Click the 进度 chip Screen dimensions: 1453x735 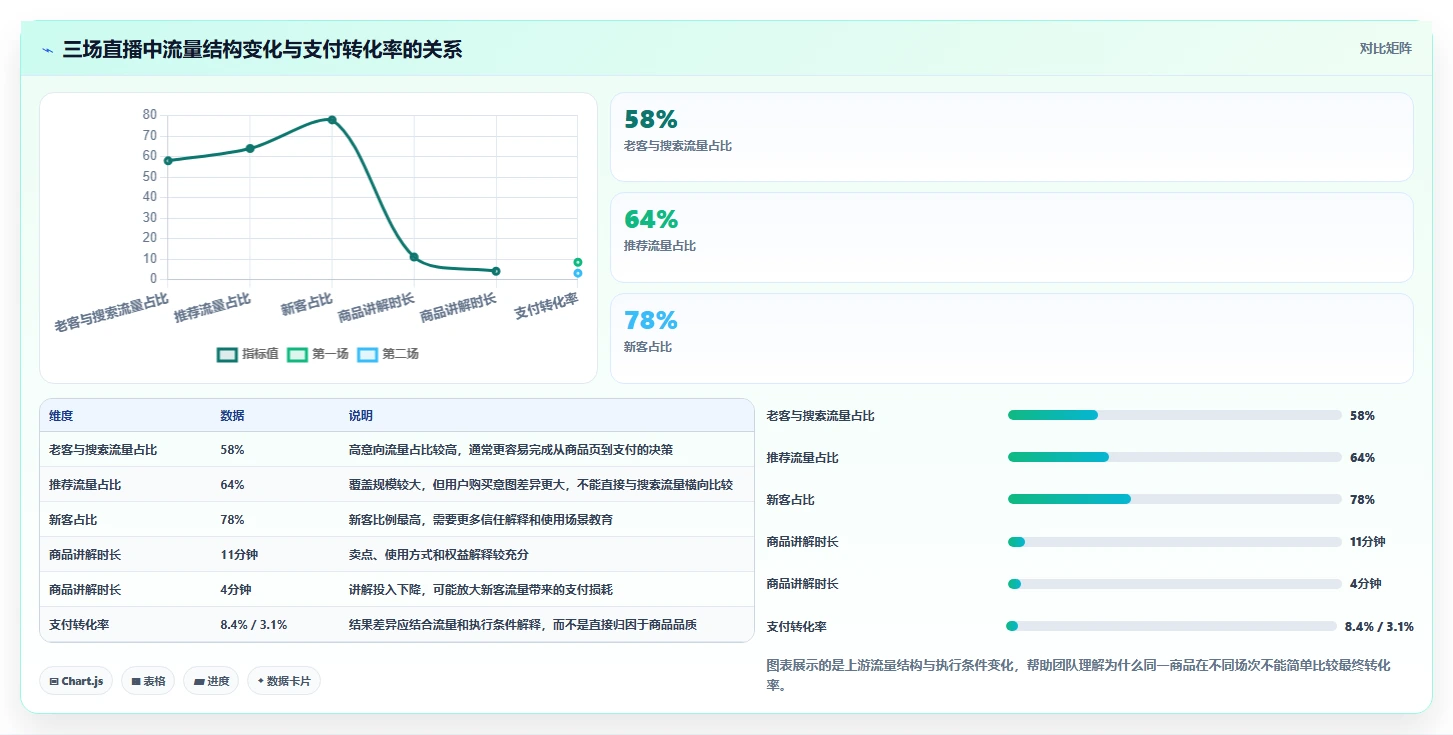(x=211, y=681)
